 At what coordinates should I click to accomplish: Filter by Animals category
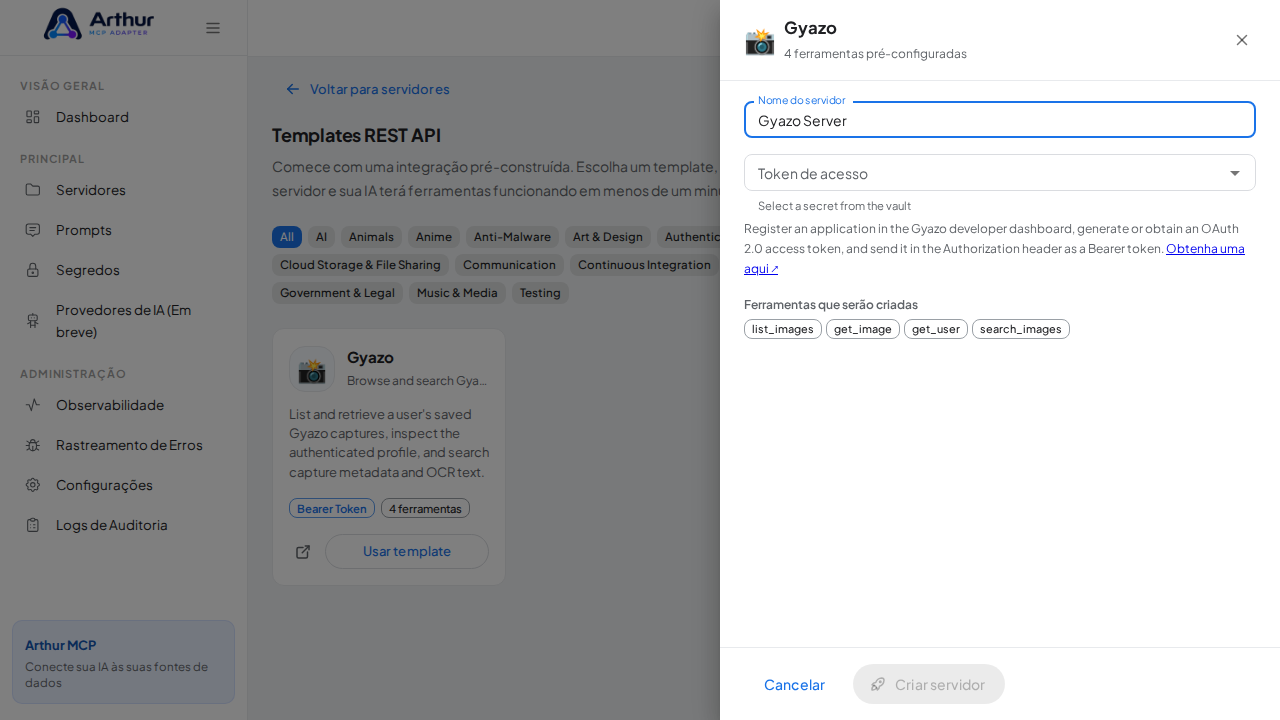tap(371, 237)
